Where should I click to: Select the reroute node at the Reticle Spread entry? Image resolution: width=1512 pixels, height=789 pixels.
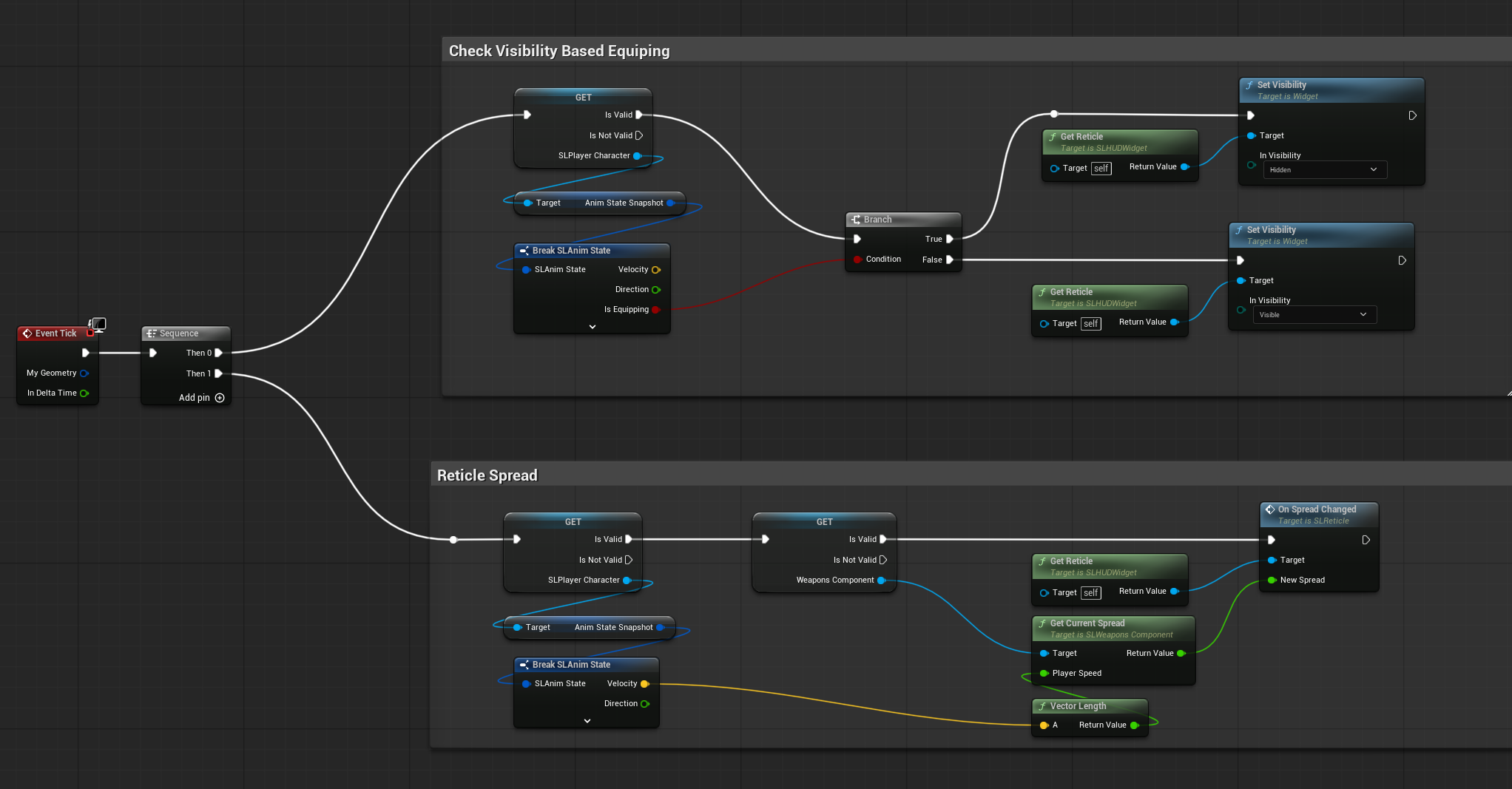(x=453, y=540)
